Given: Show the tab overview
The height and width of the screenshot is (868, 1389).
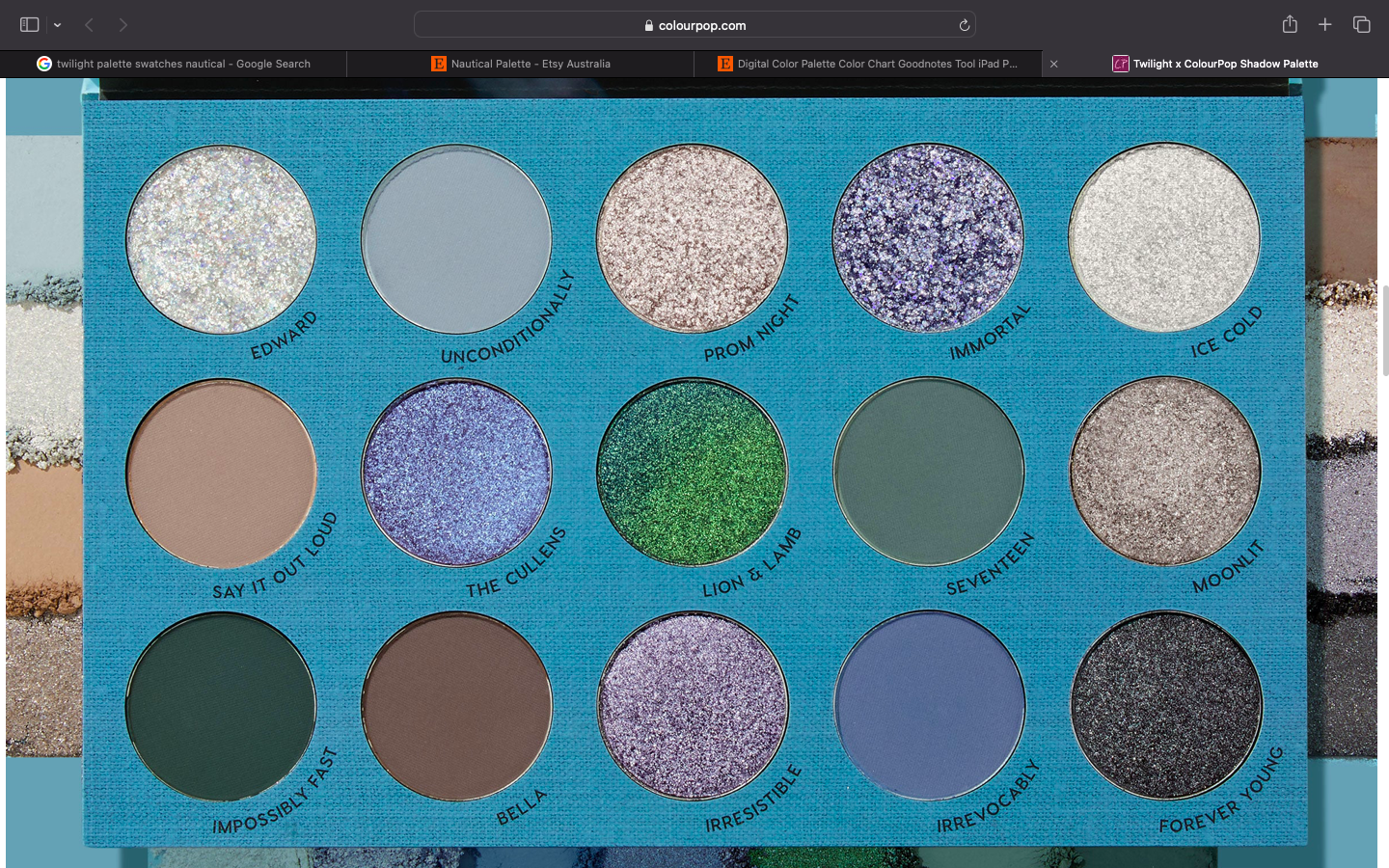Looking at the screenshot, I should [x=1361, y=25].
